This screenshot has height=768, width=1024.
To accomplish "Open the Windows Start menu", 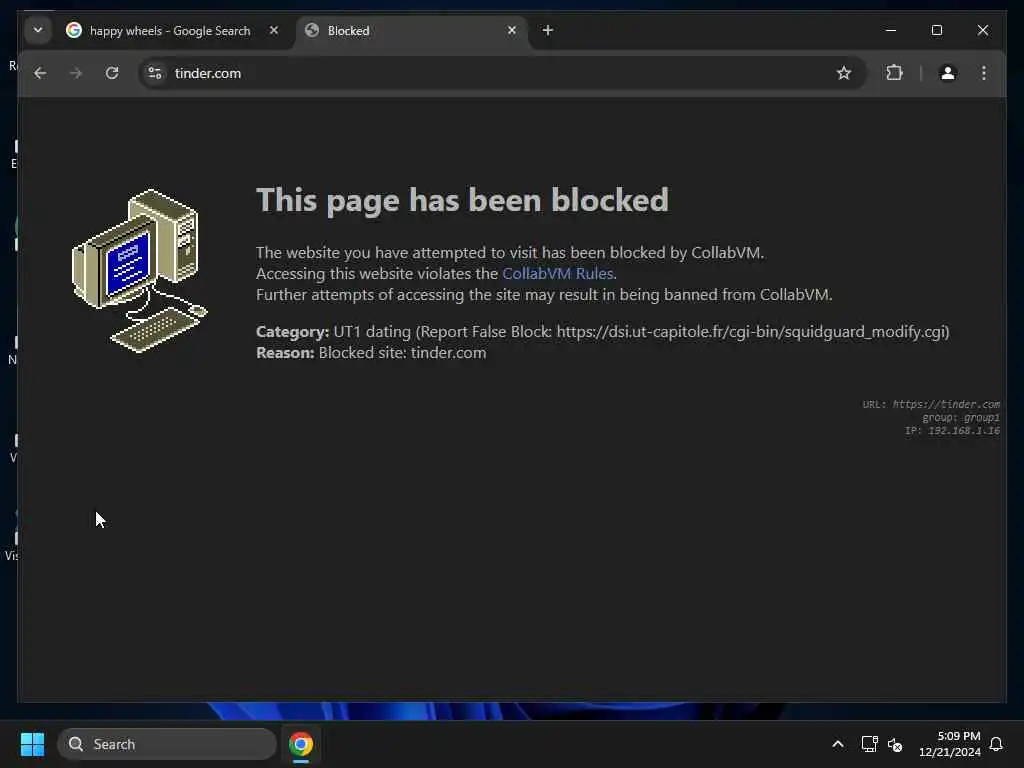I will coord(32,744).
